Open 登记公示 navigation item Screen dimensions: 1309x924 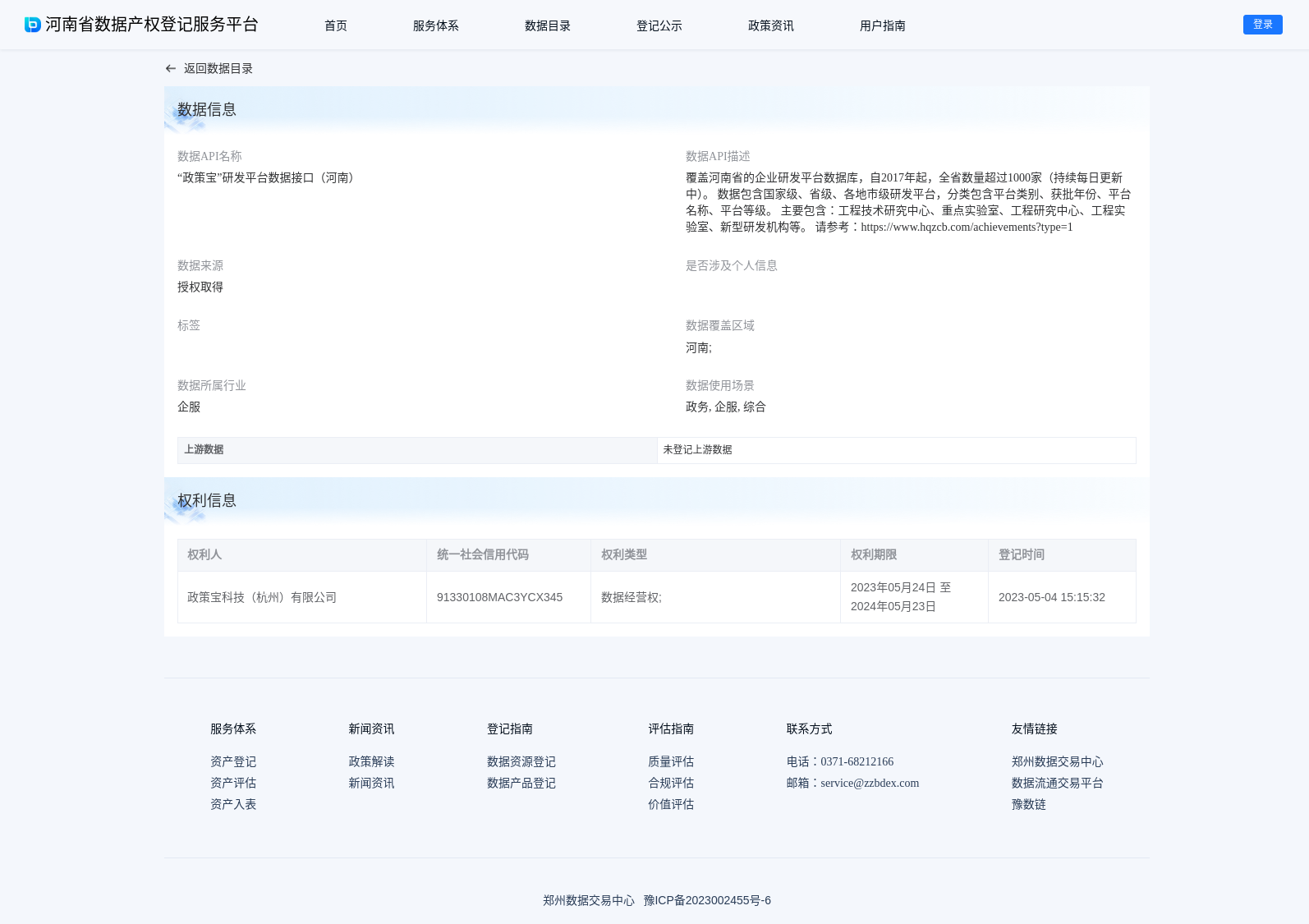tap(659, 25)
